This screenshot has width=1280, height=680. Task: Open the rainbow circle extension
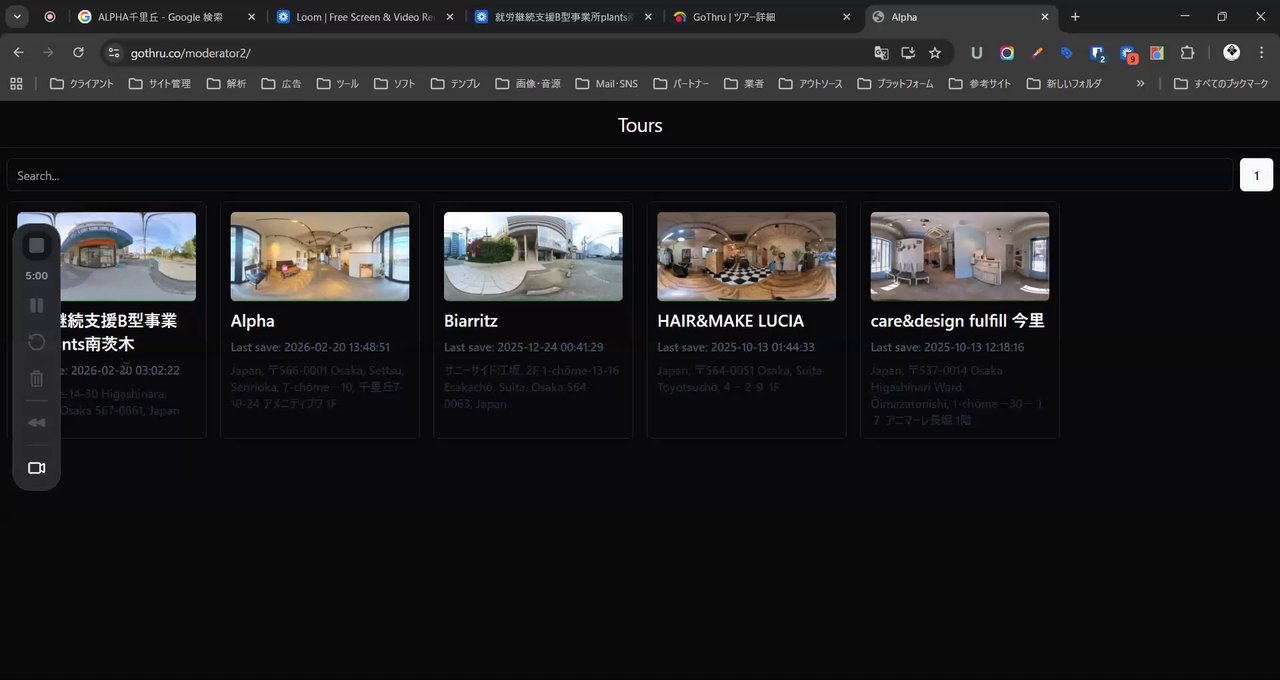point(1007,53)
